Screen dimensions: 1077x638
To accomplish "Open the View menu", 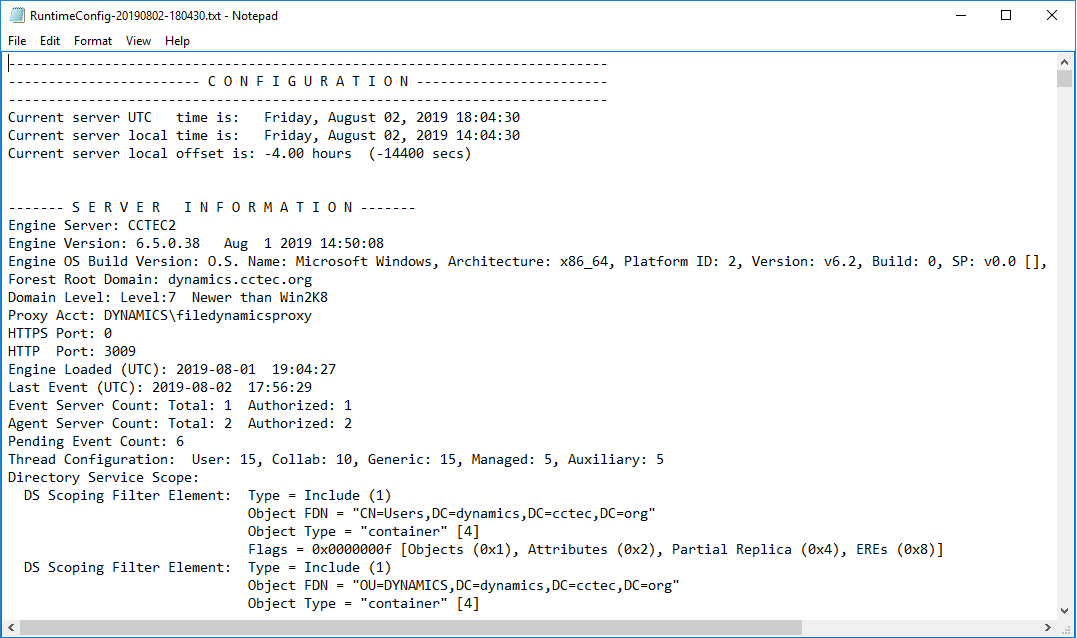I will 139,41.
